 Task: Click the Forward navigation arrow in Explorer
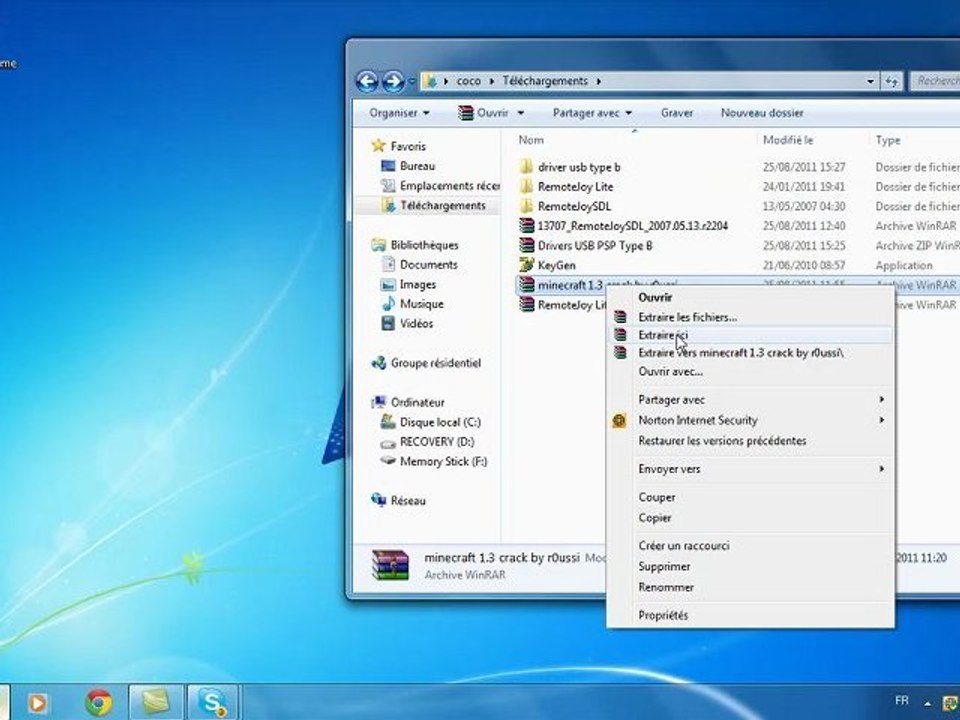393,81
